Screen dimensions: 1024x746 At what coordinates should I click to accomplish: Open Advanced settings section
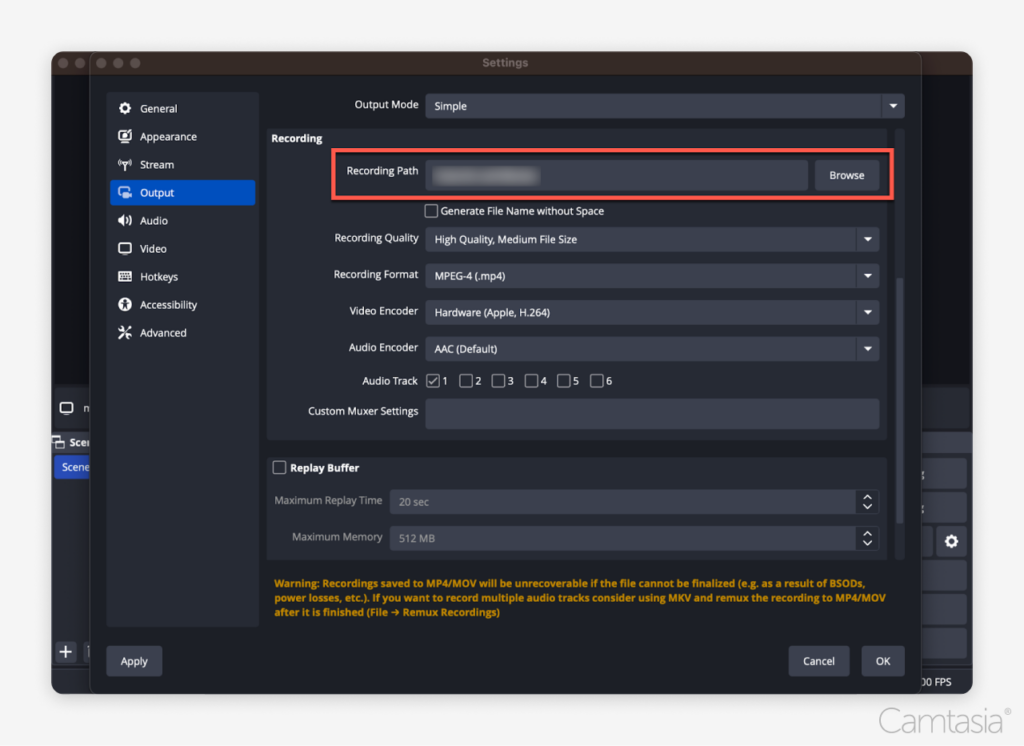click(x=182, y=333)
